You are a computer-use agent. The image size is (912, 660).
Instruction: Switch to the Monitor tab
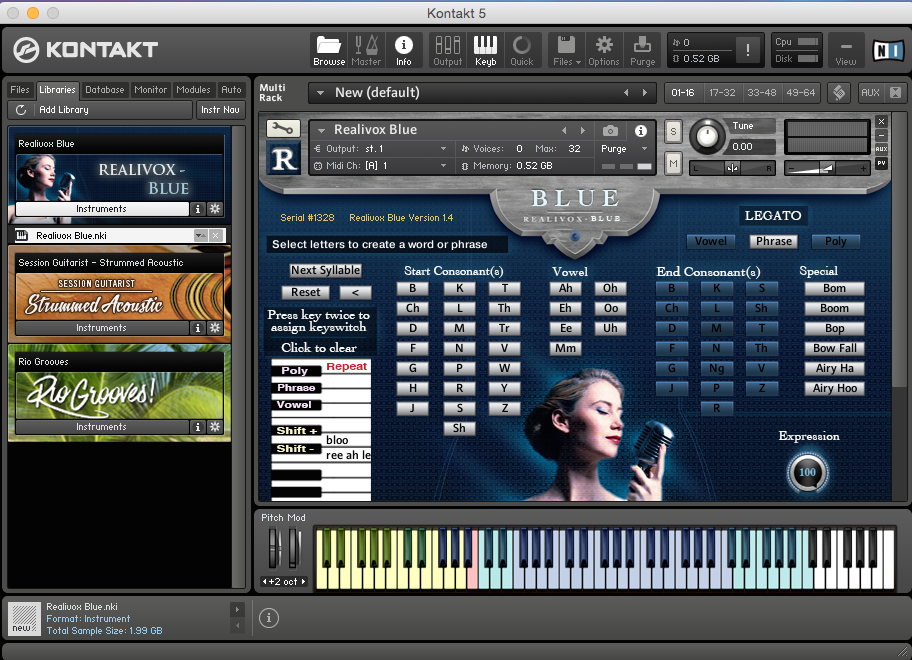pos(151,90)
